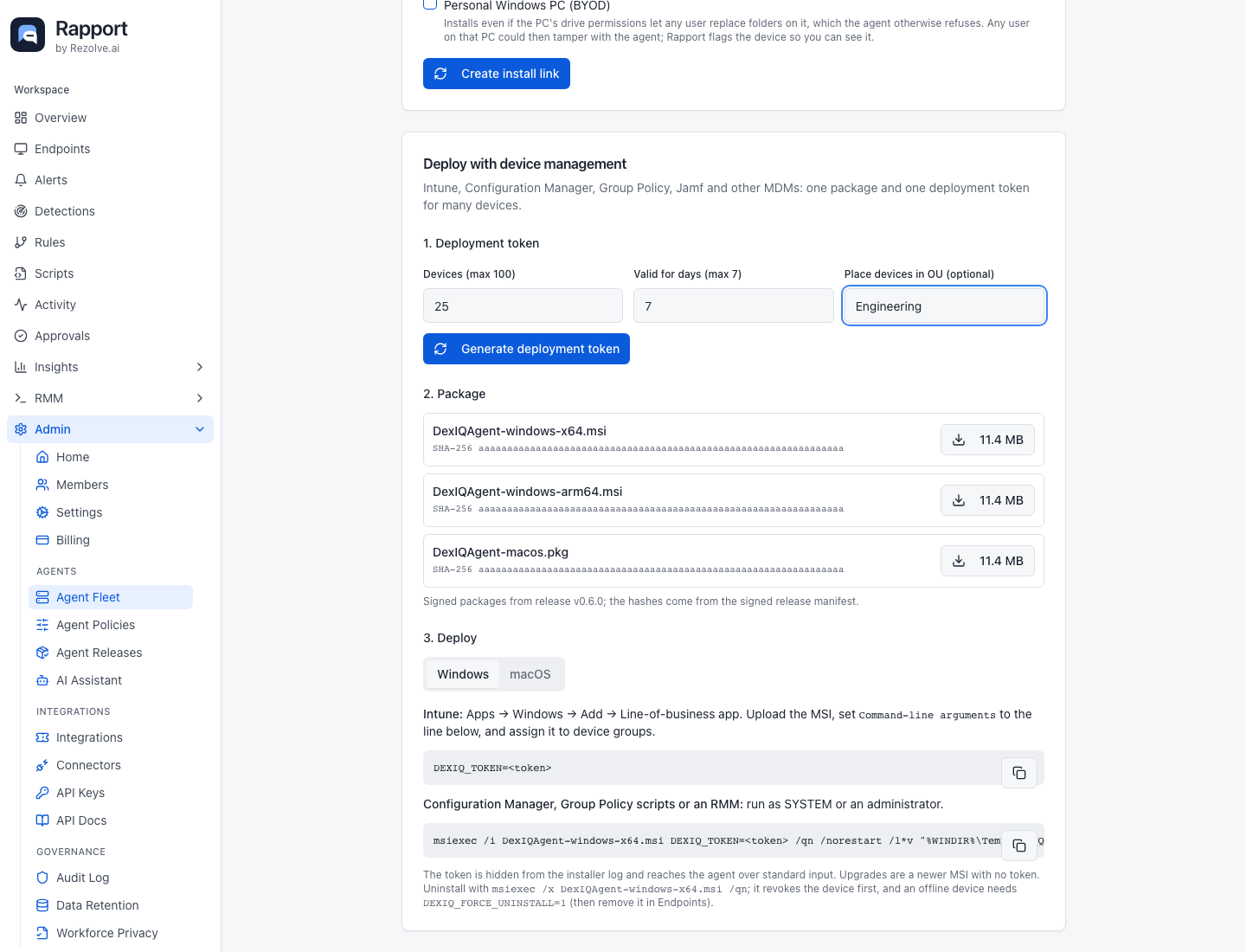Open Integrations in the sidebar

point(111,737)
